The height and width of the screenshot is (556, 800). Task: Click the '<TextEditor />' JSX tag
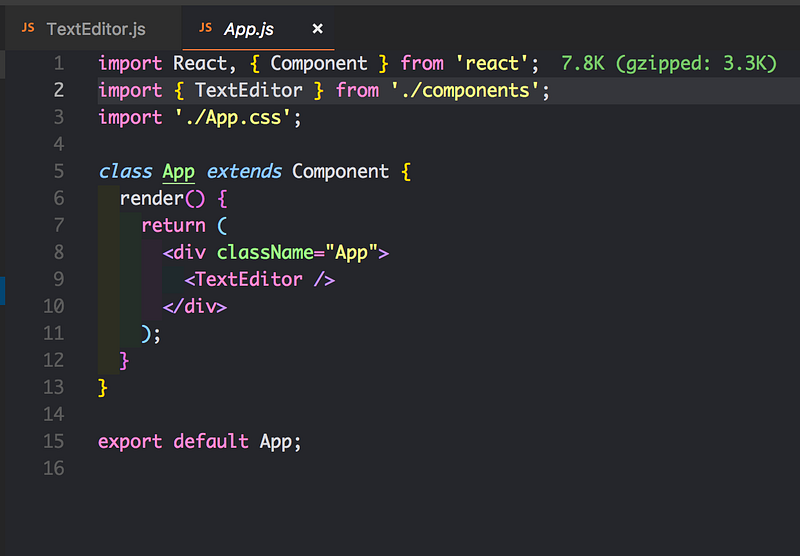click(x=260, y=280)
